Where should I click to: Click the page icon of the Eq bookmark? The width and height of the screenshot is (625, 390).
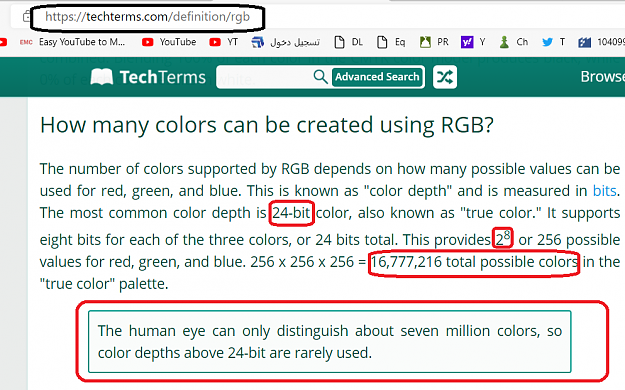pos(382,42)
